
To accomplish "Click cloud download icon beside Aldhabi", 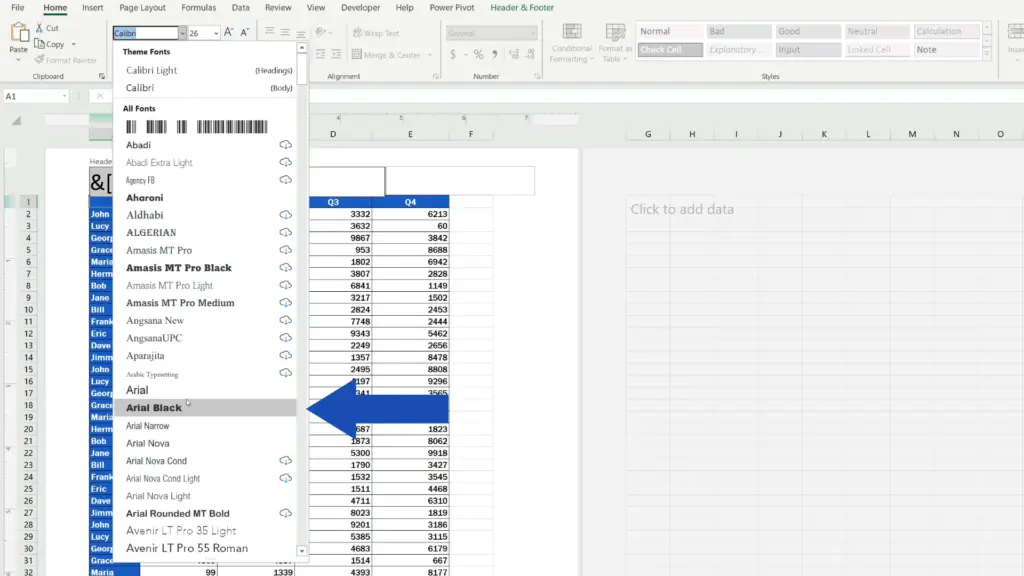I will click(285, 215).
